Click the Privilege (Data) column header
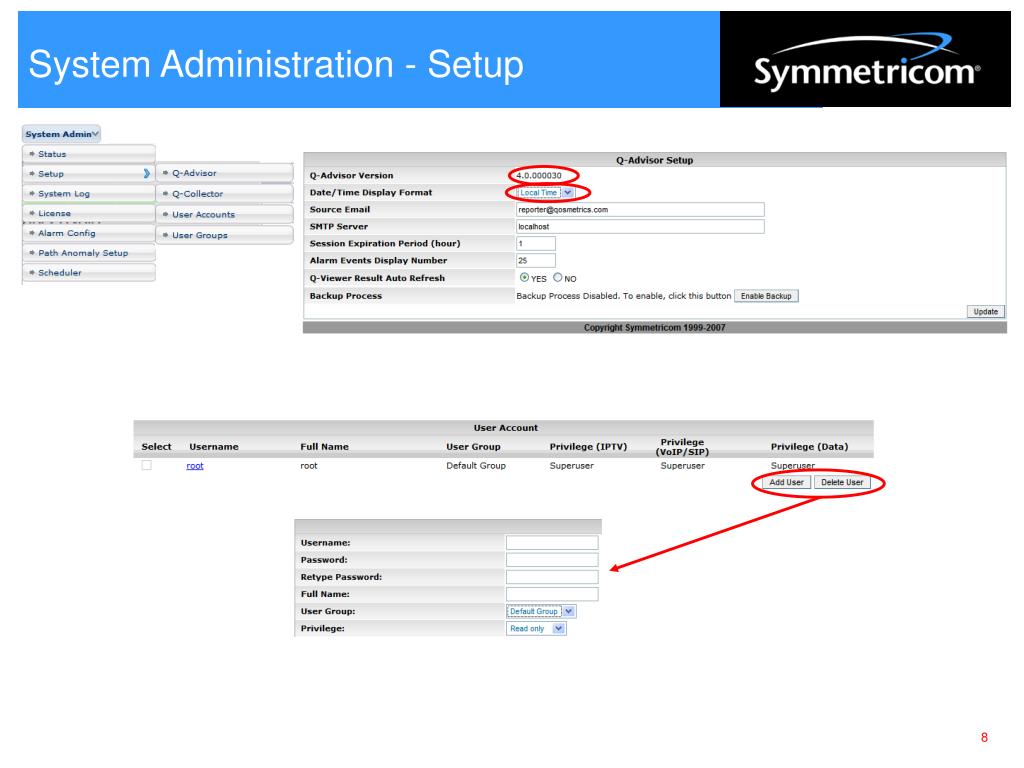Image resolution: width=1024 pixels, height=768 pixels. [809, 447]
